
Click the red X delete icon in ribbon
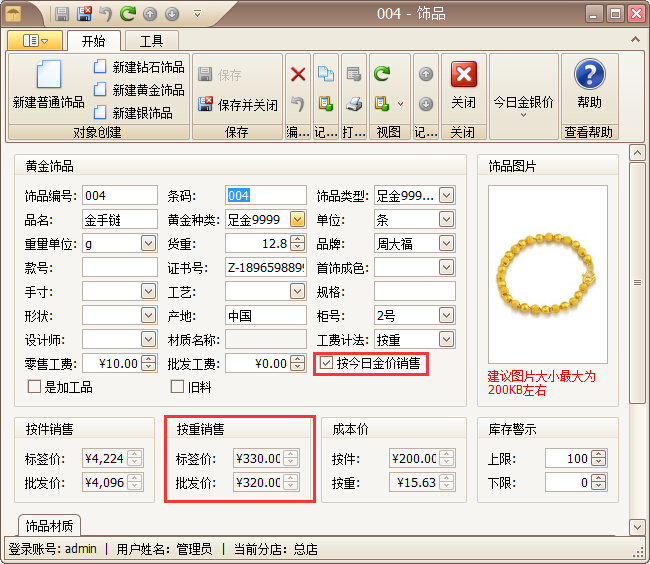pos(298,75)
